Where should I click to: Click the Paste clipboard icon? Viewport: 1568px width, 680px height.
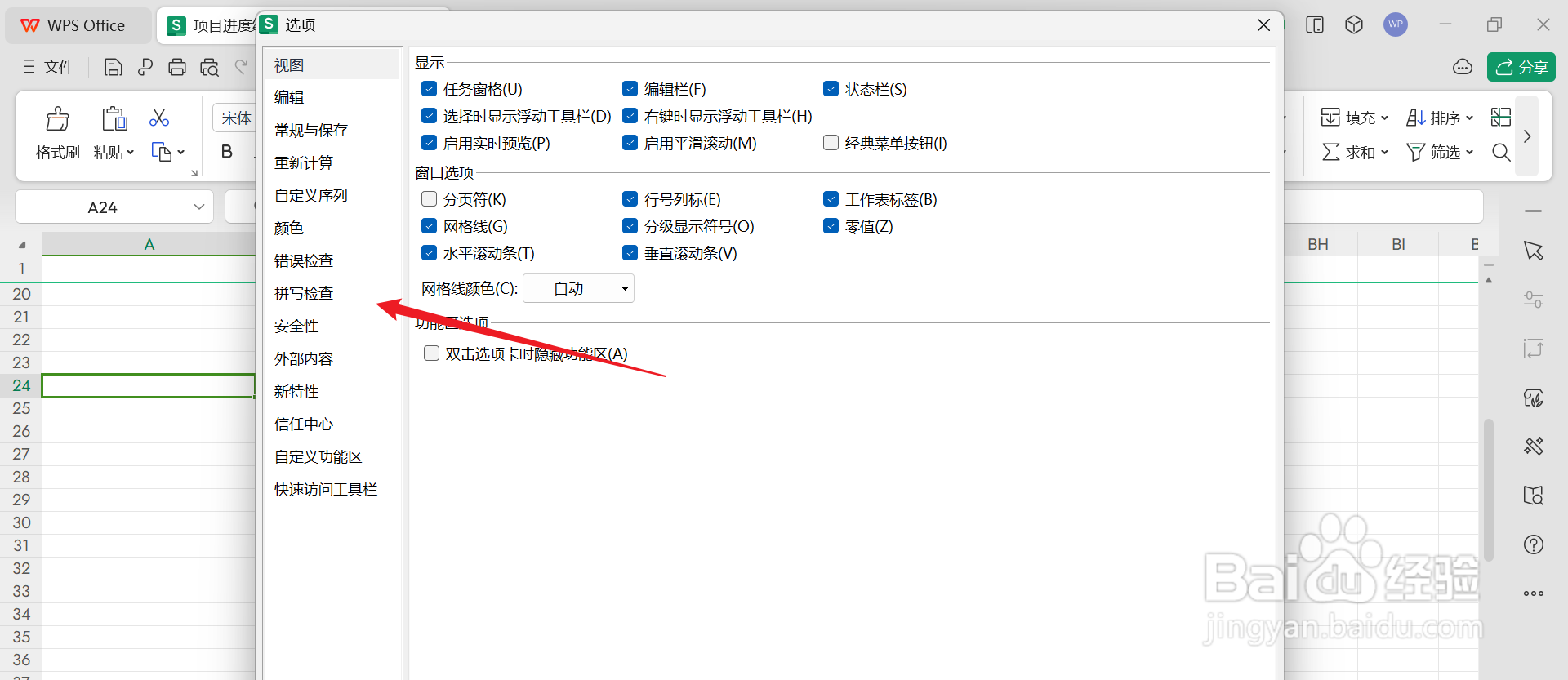pyautogui.click(x=114, y=119)
